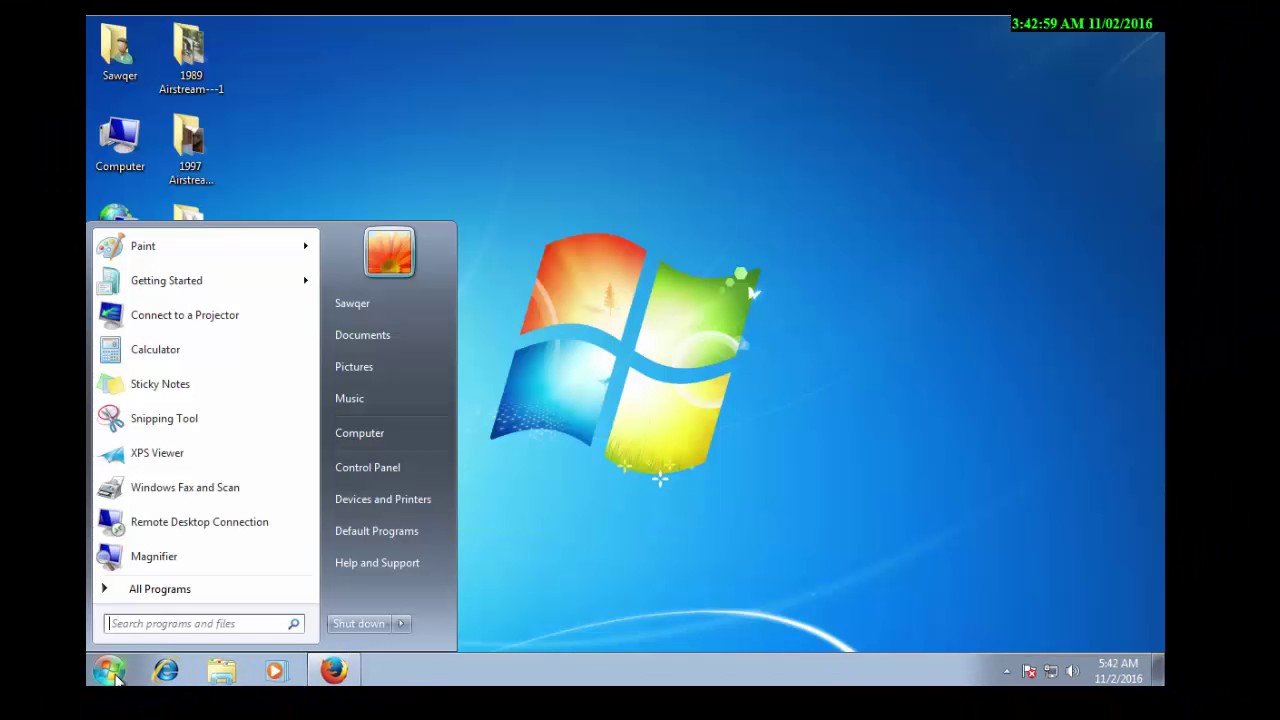Click the Action Center flag tray icon
The height and width of the screenshot is (720, 1280).
click(1029, 671)
